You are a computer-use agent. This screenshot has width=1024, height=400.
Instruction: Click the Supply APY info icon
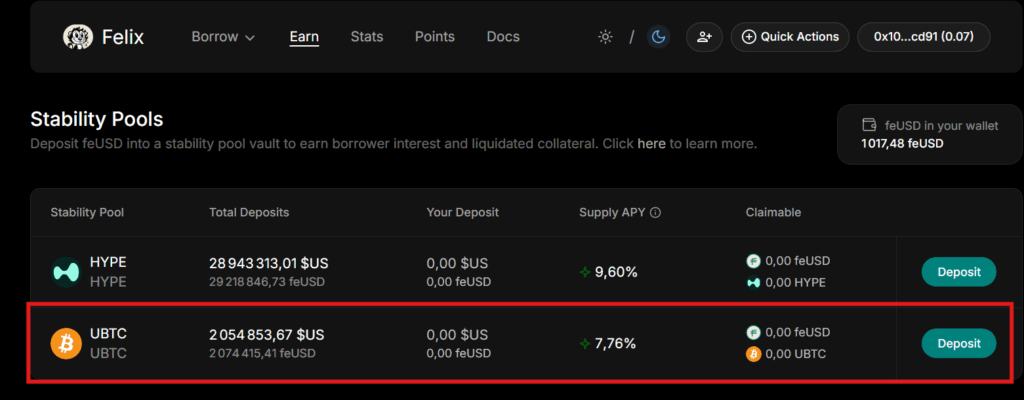click(x=656, y=212)
